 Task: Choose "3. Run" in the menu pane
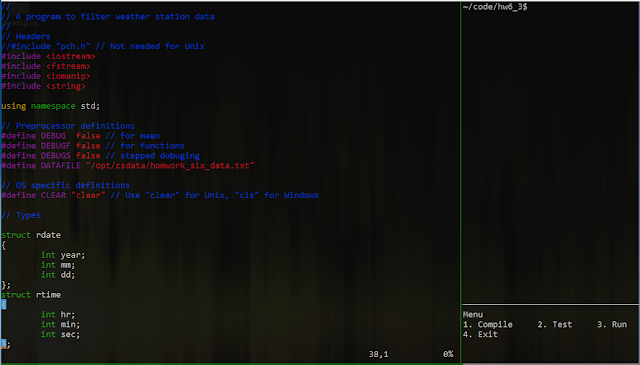pos(612,325)
